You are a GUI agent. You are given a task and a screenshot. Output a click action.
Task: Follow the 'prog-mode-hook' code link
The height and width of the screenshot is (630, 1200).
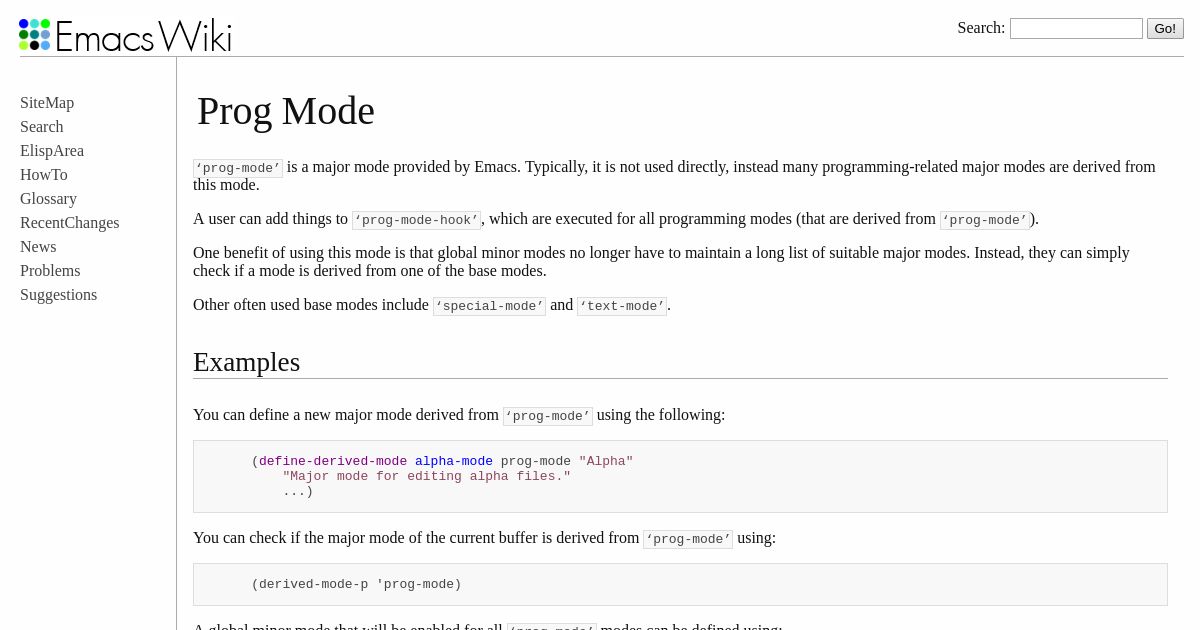(x=417, y=220)
